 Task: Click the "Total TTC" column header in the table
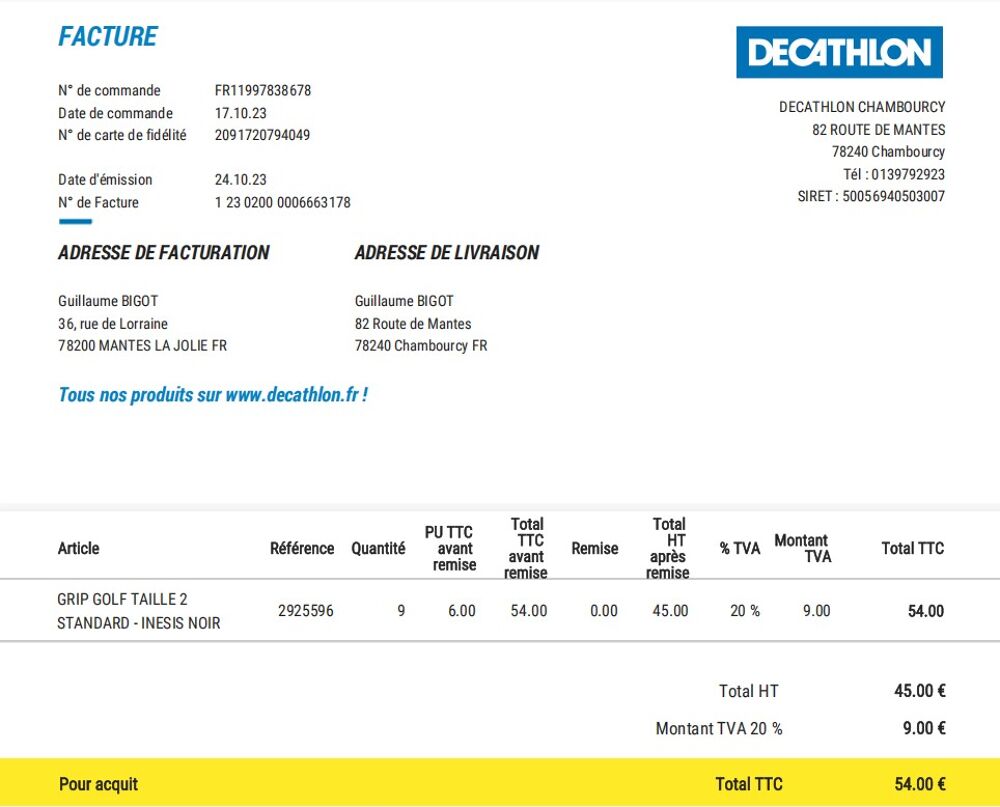(x=913, y=549)
